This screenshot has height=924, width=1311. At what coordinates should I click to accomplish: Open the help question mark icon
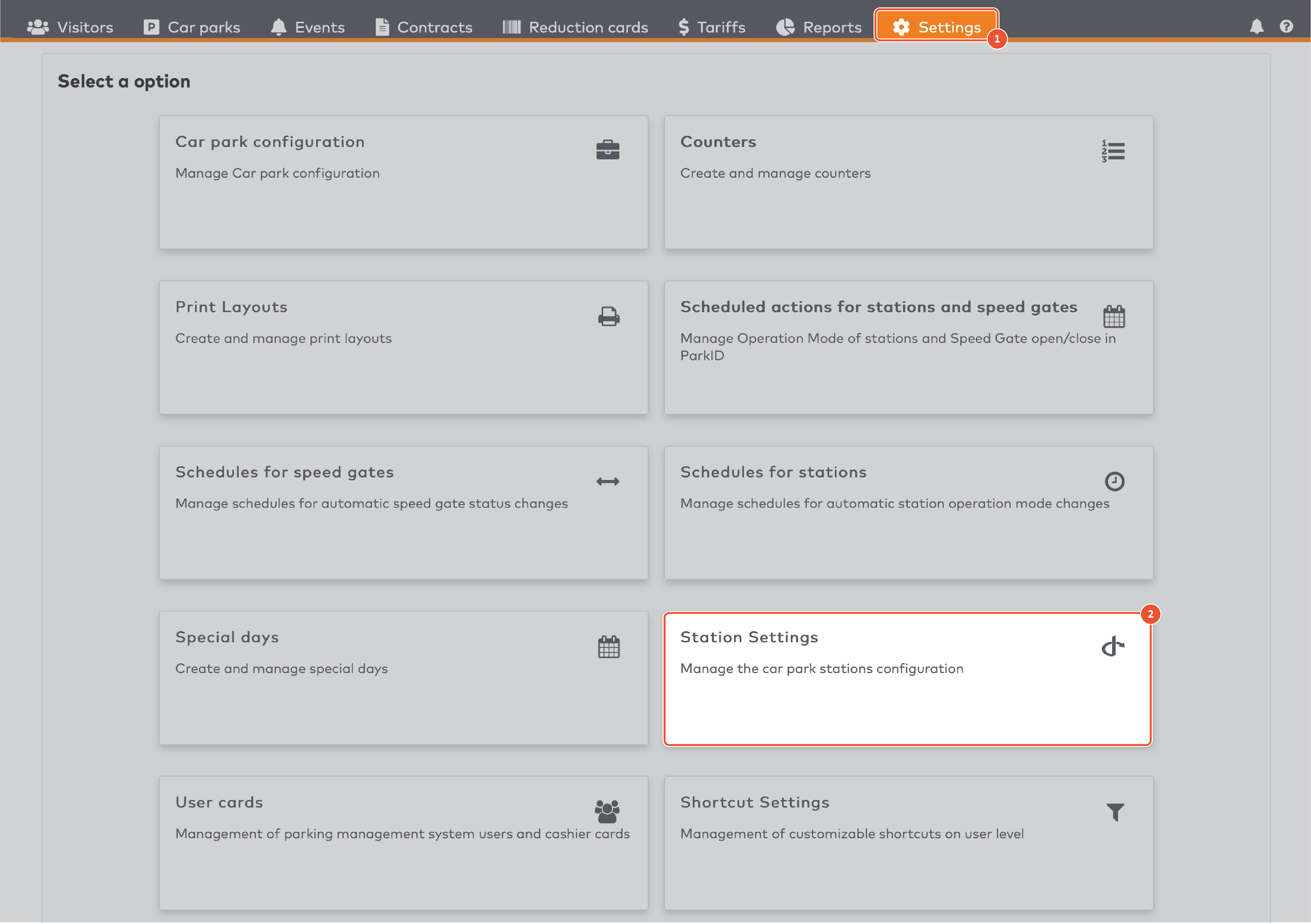point(1286,26)
